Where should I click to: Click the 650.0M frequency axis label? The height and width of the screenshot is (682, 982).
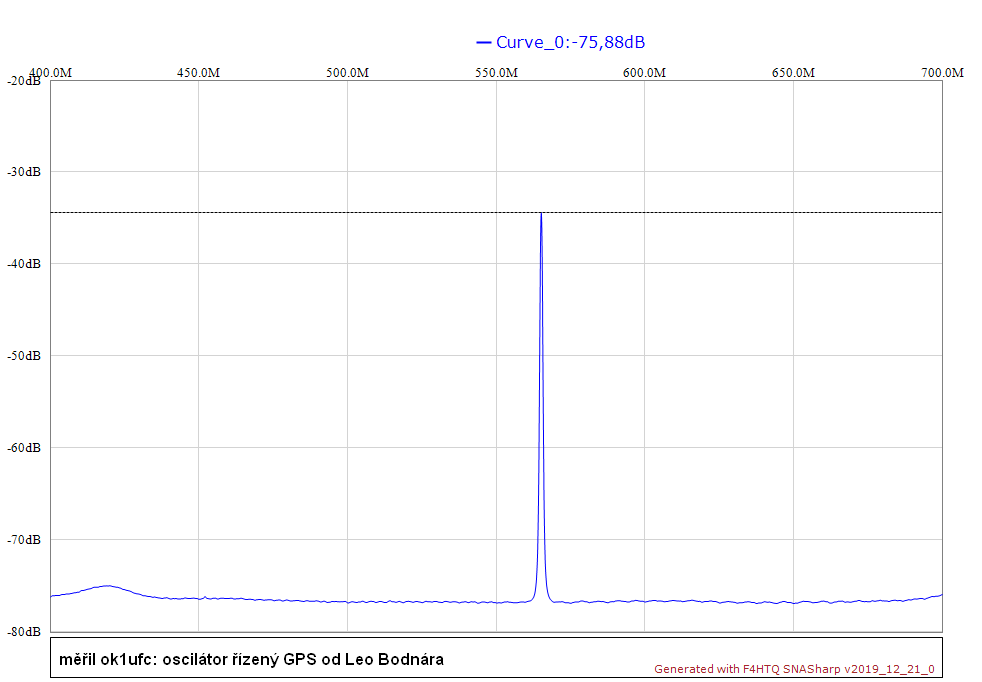[x=793, y=73]
